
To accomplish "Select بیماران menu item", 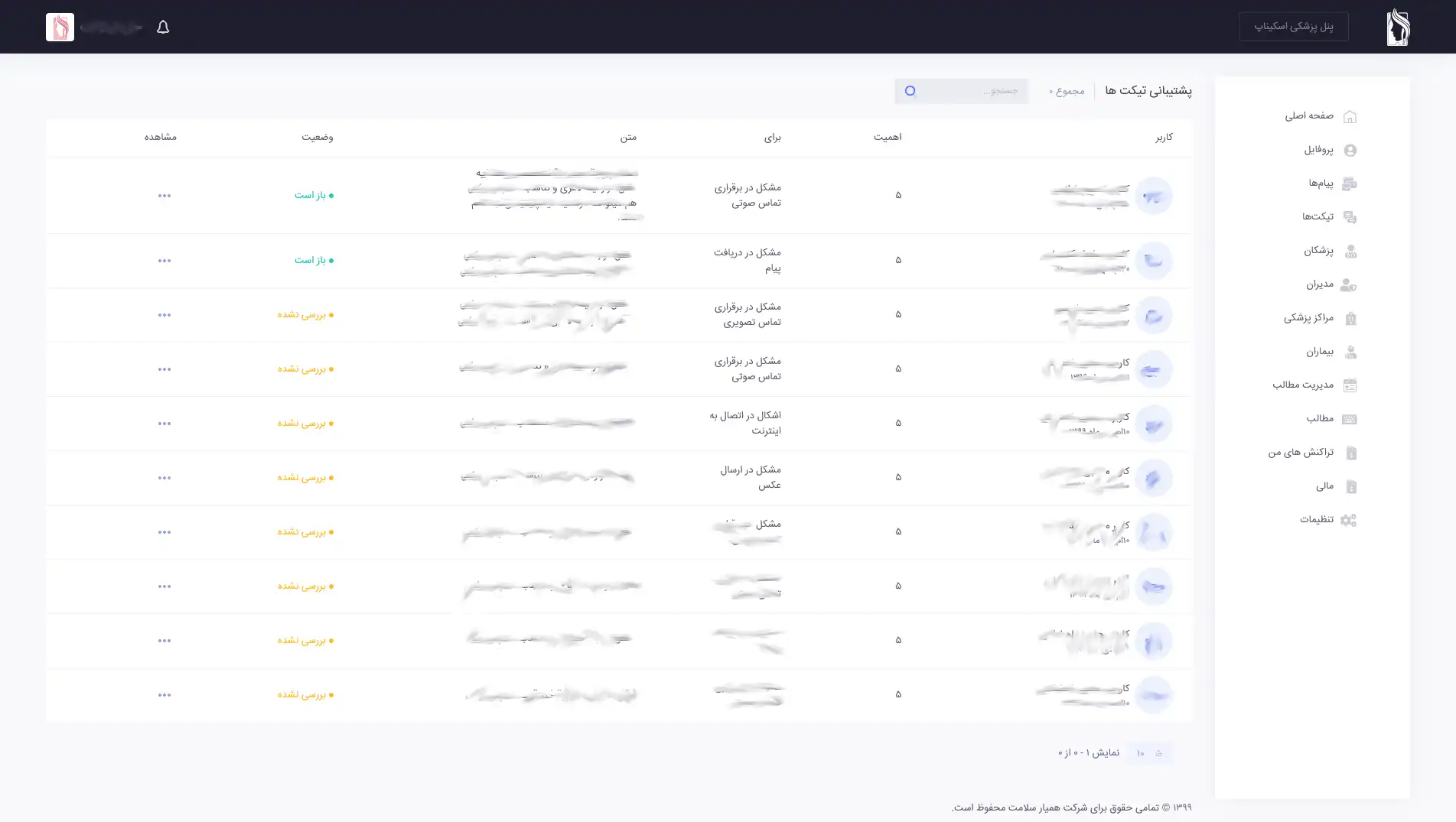I will pos(1320,352).
